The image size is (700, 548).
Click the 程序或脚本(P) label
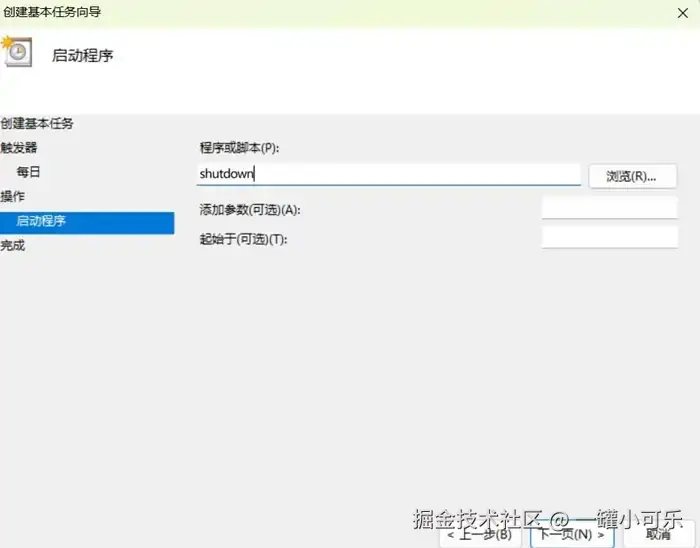click(239, 148)
